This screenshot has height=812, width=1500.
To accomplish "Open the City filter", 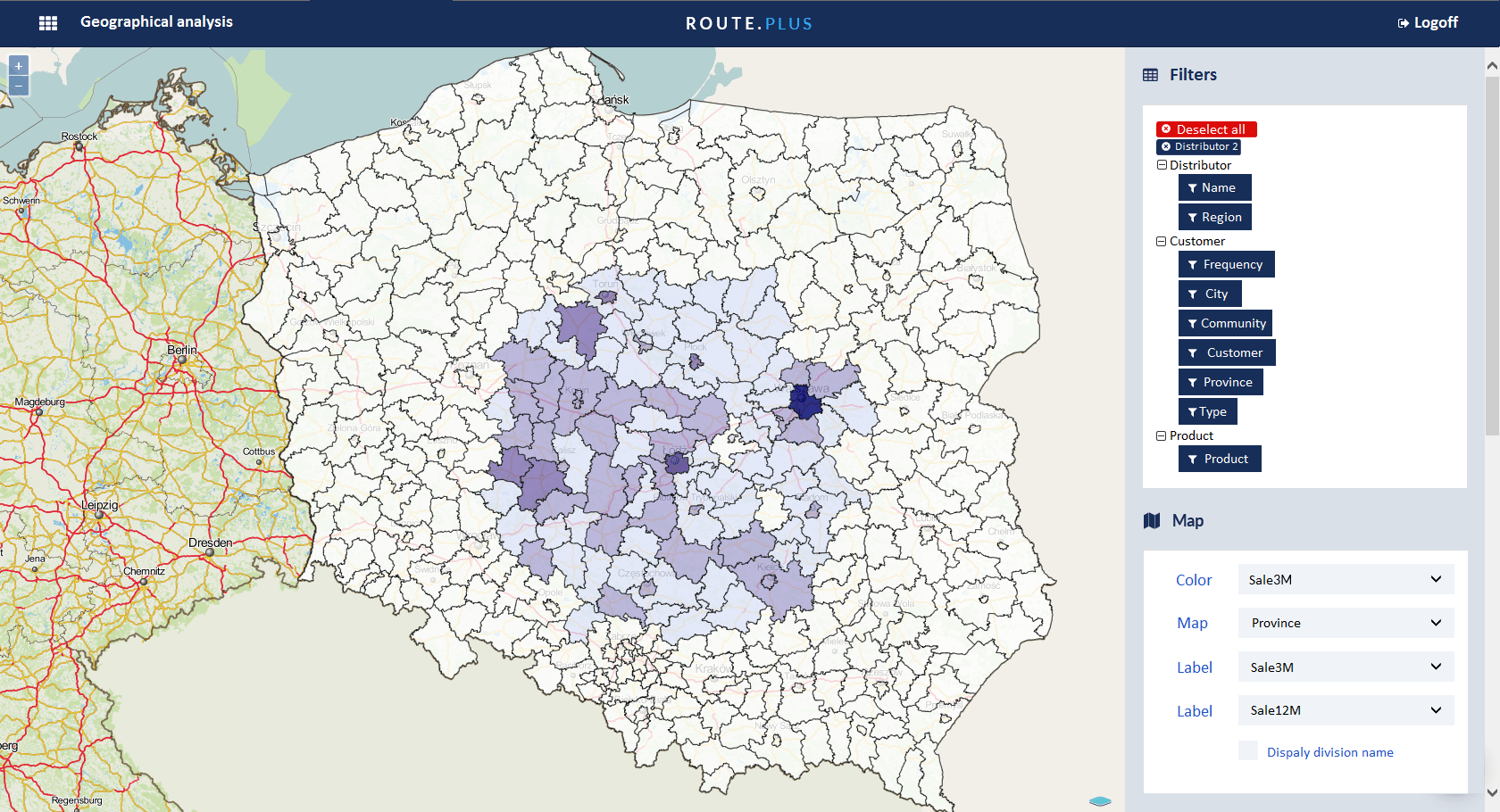I will click(1210, 294).
